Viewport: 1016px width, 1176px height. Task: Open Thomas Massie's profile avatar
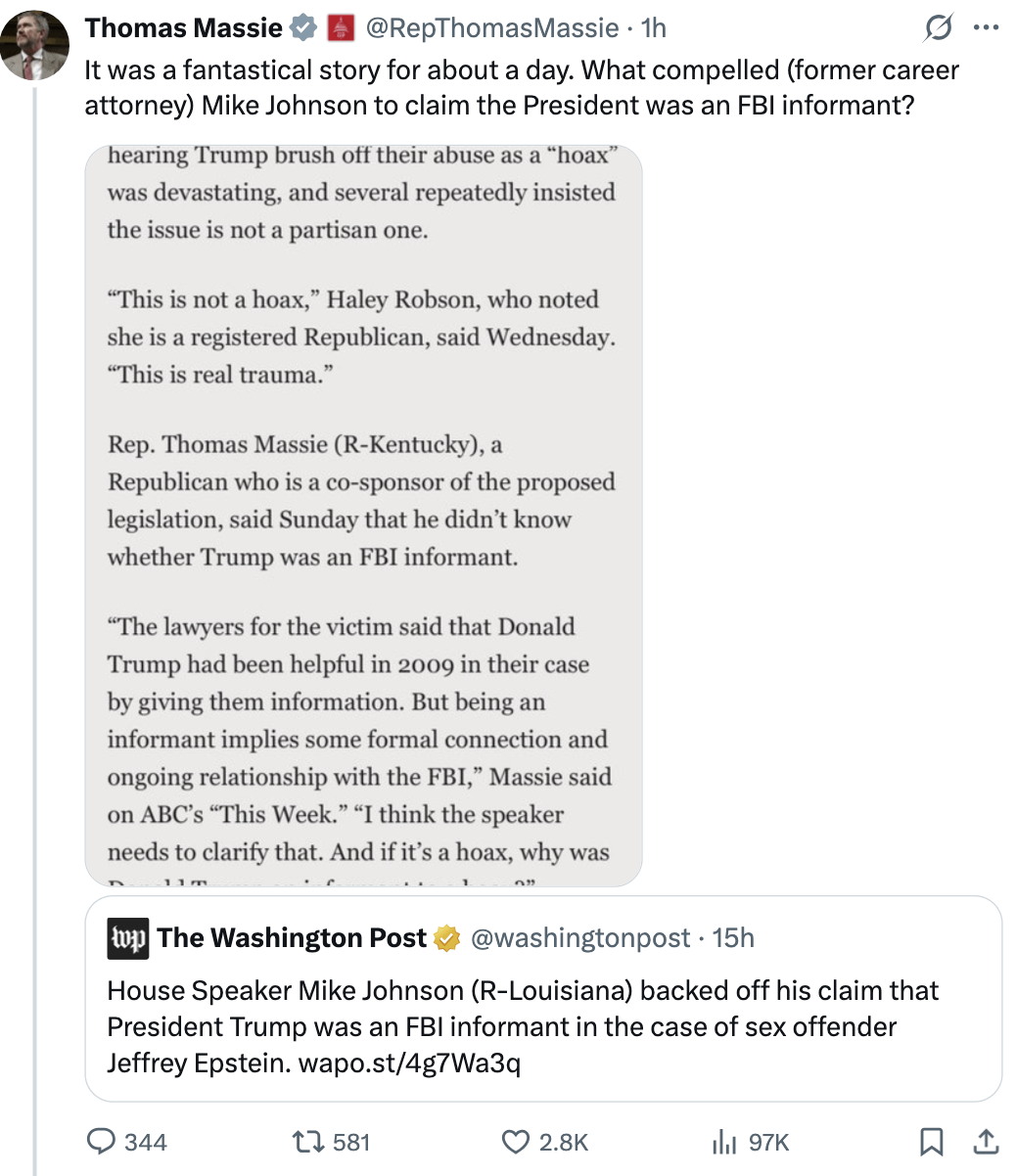34,45
